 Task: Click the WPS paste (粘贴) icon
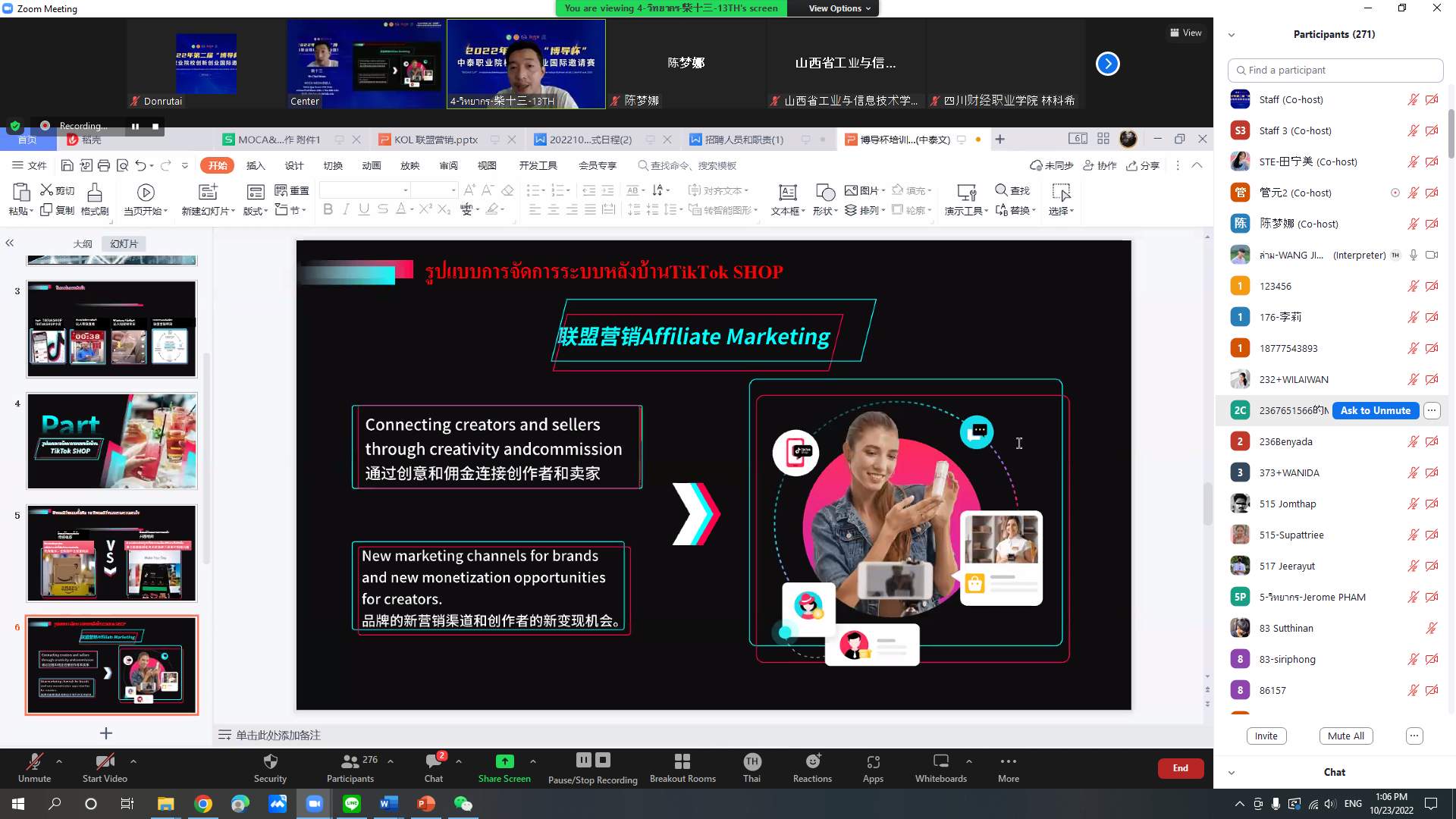click(20, 192)
